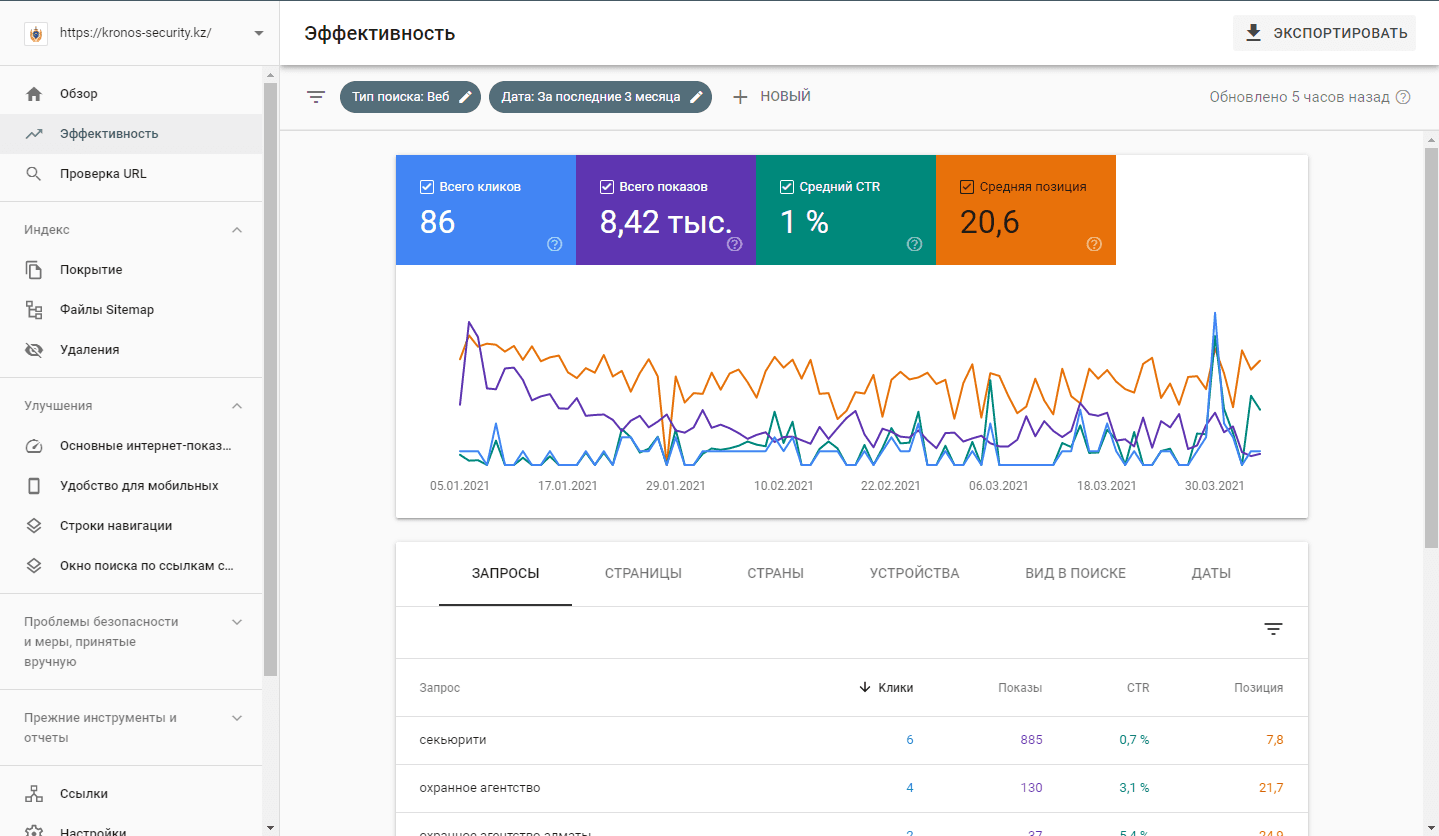Collapse the Улучшения section chevron
1439x836 pixels.
tap(237, 406)
